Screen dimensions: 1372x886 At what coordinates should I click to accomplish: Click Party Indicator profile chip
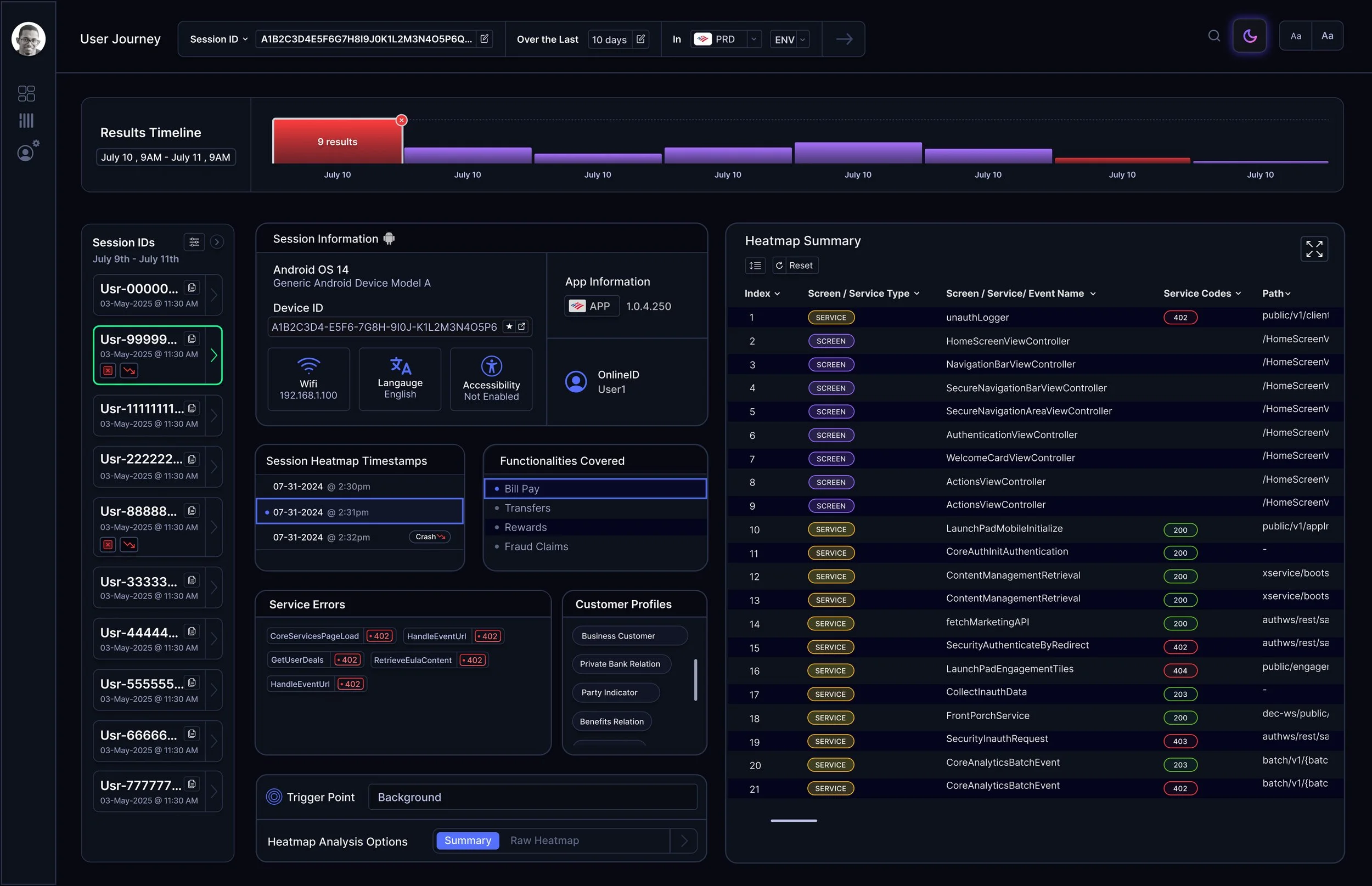click(x=615, y=693)
